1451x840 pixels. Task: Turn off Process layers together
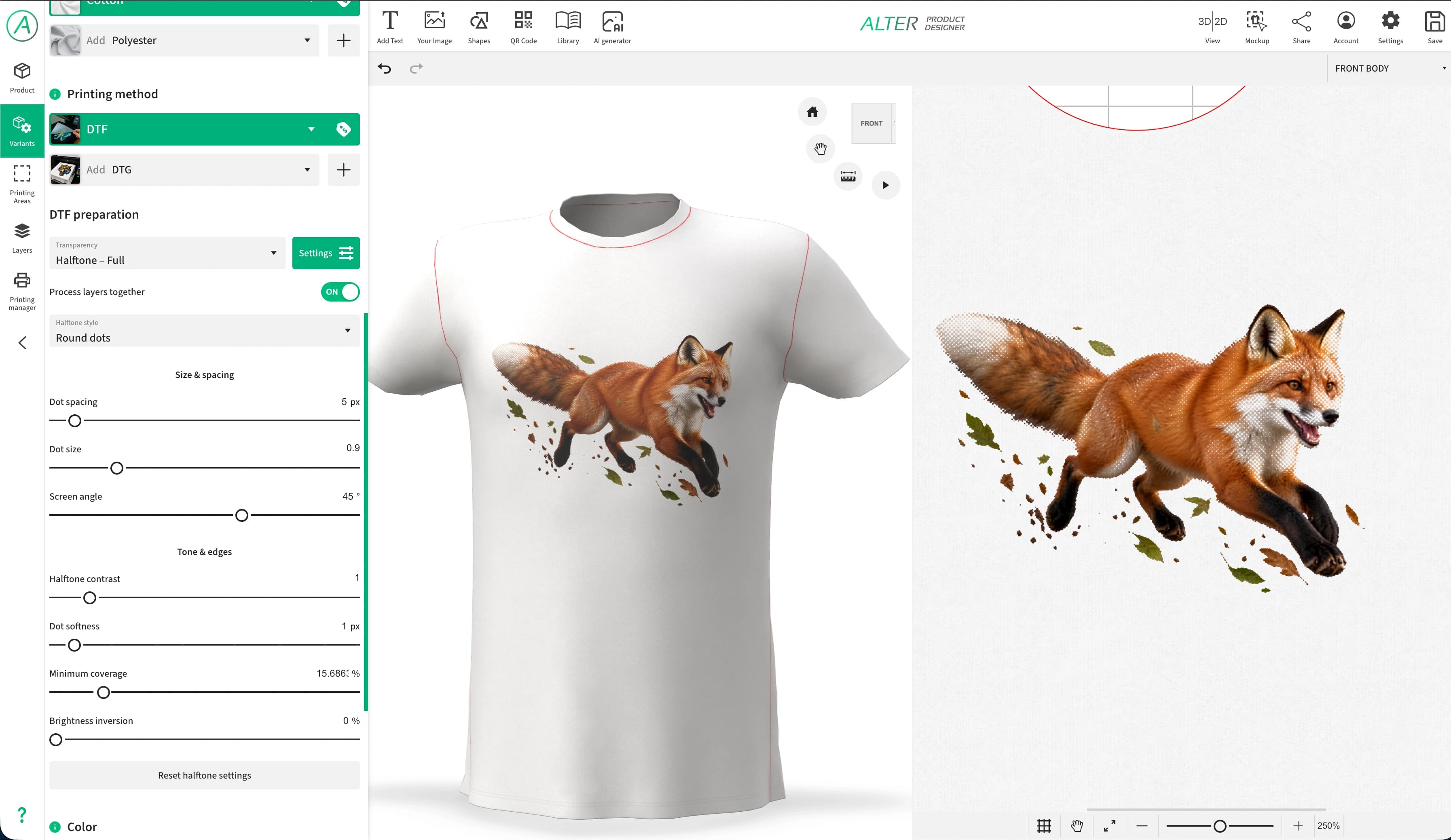(x=340, y=292)
